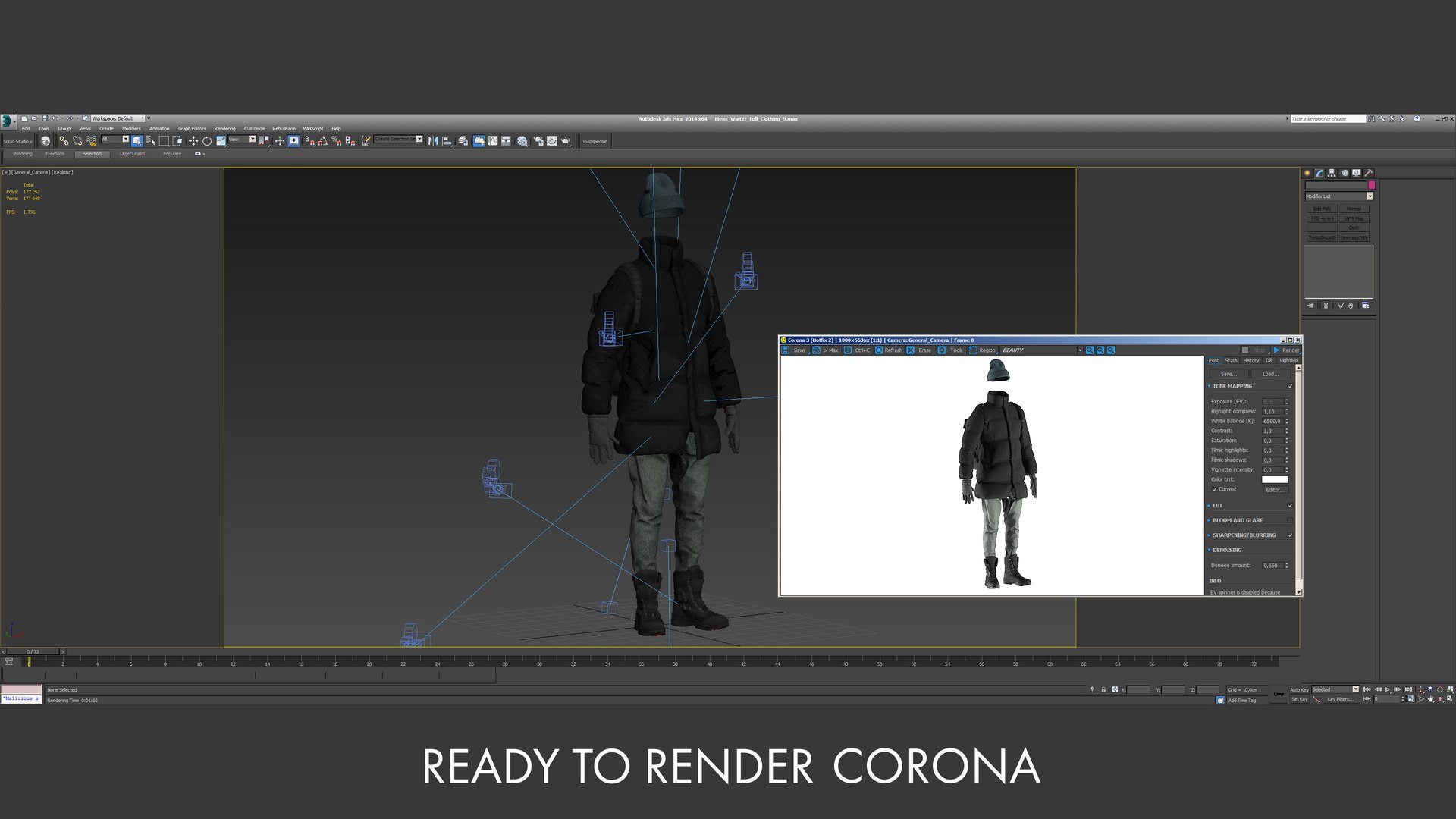Open the Curves Editor... button
1456x819 pixels.
click(x=1275, y=490)
